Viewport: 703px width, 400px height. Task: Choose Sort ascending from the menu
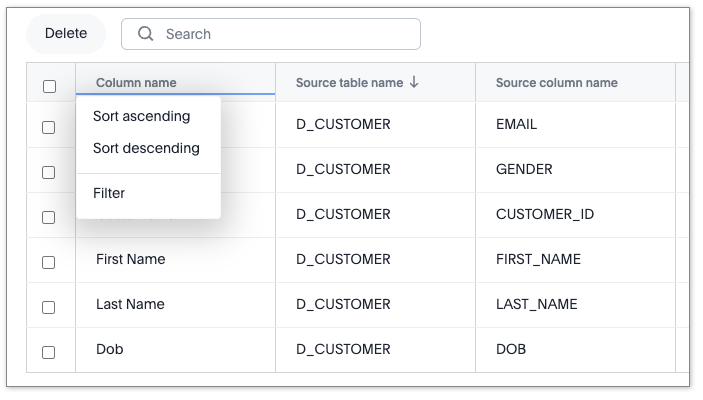click(x=142, y=116)
